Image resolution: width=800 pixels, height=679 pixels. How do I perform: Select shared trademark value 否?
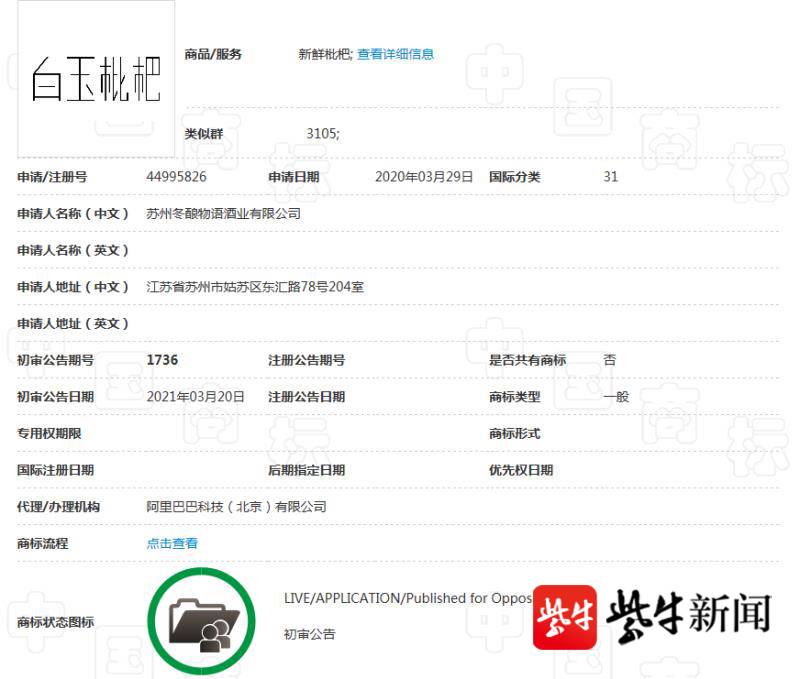[610, 360]
